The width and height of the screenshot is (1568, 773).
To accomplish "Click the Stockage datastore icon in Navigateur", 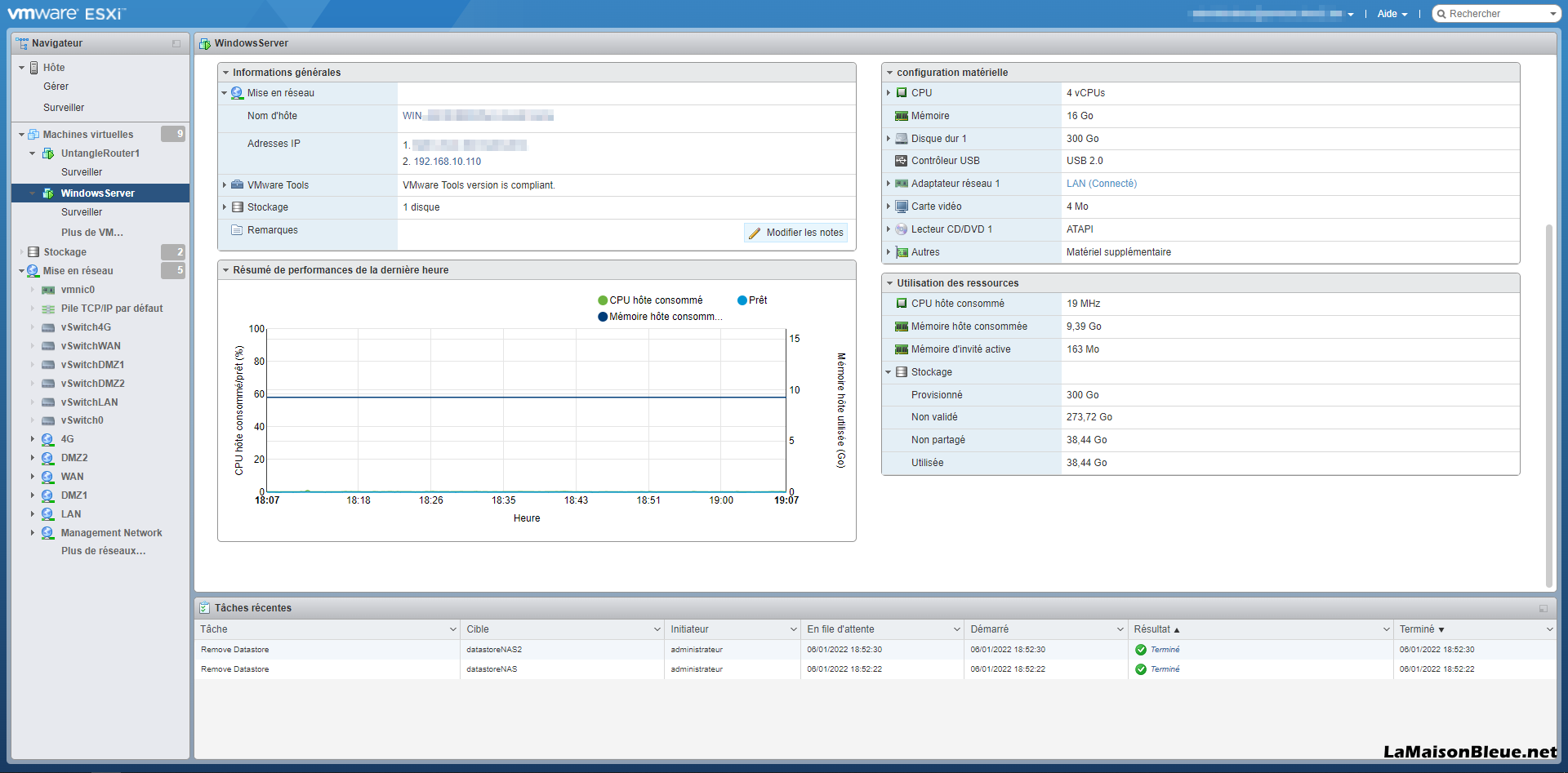I will [x=33, y=252].
